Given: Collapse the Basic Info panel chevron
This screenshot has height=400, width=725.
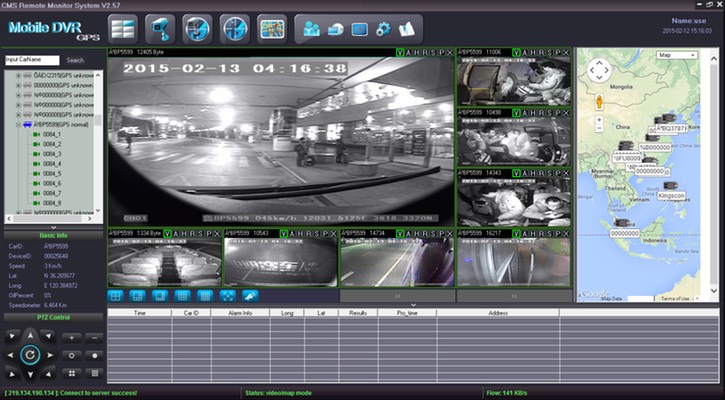Looking at the screenshot, I should 52,227.
